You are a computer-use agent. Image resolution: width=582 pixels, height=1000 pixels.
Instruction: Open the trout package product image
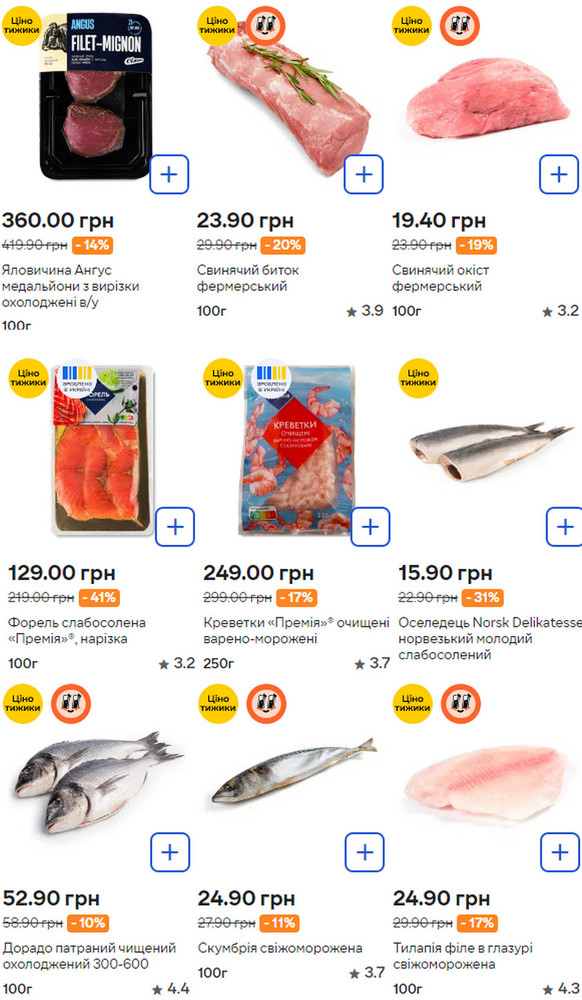[102, 450]
